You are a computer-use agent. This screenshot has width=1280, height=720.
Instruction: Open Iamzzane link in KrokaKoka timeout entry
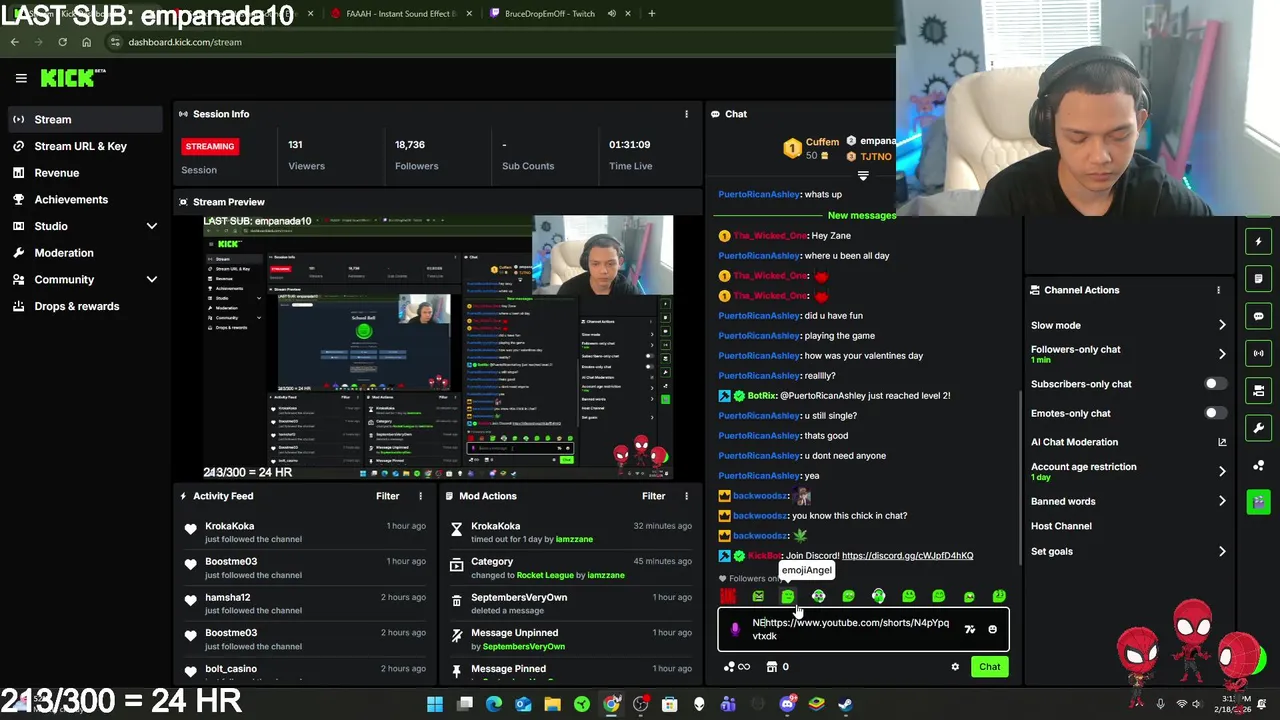pyautogui.click(x=574, y=539)
